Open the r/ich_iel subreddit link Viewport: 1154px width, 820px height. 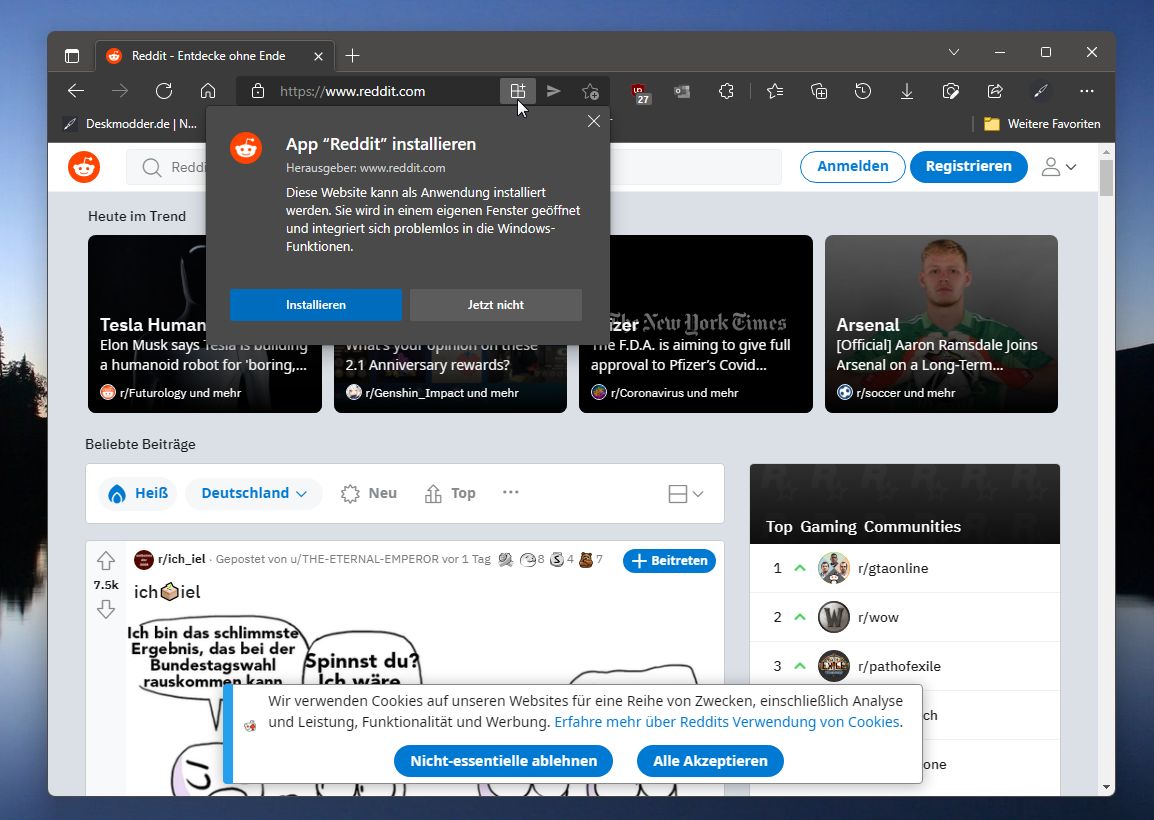click(x=182, y=559)
